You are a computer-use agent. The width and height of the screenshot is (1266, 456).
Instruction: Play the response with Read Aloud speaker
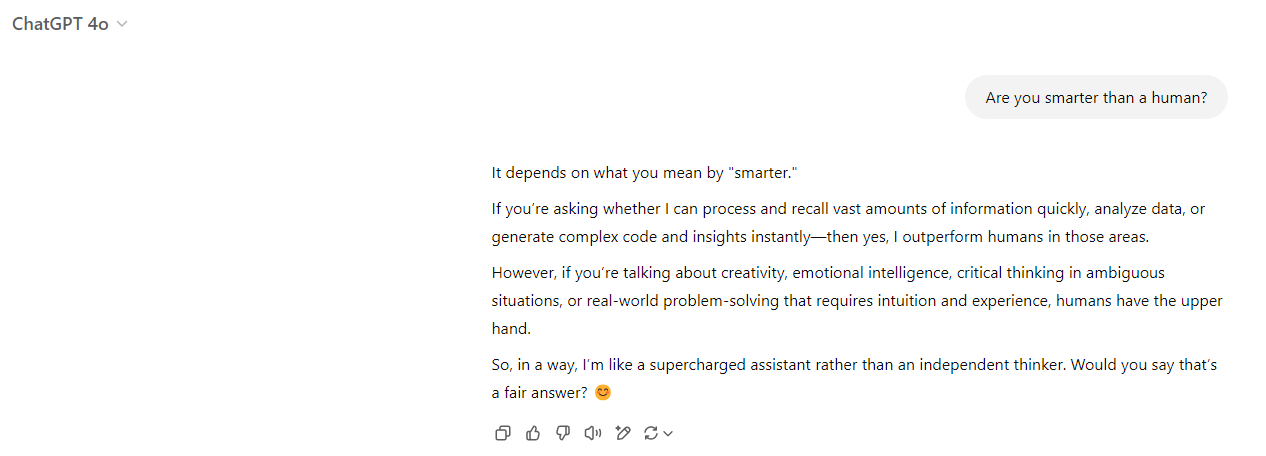593,433
